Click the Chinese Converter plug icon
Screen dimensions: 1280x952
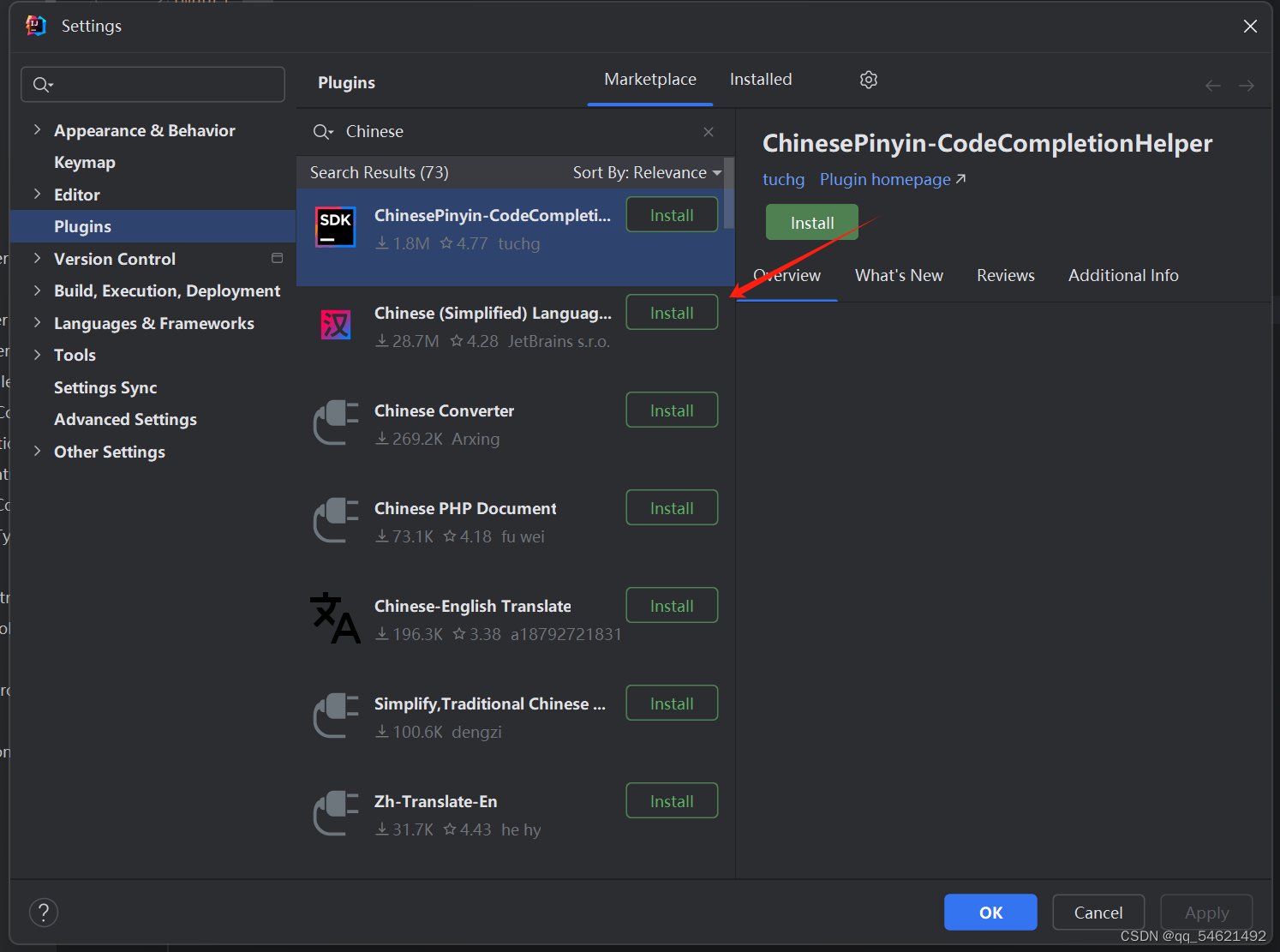click(336, 422)
